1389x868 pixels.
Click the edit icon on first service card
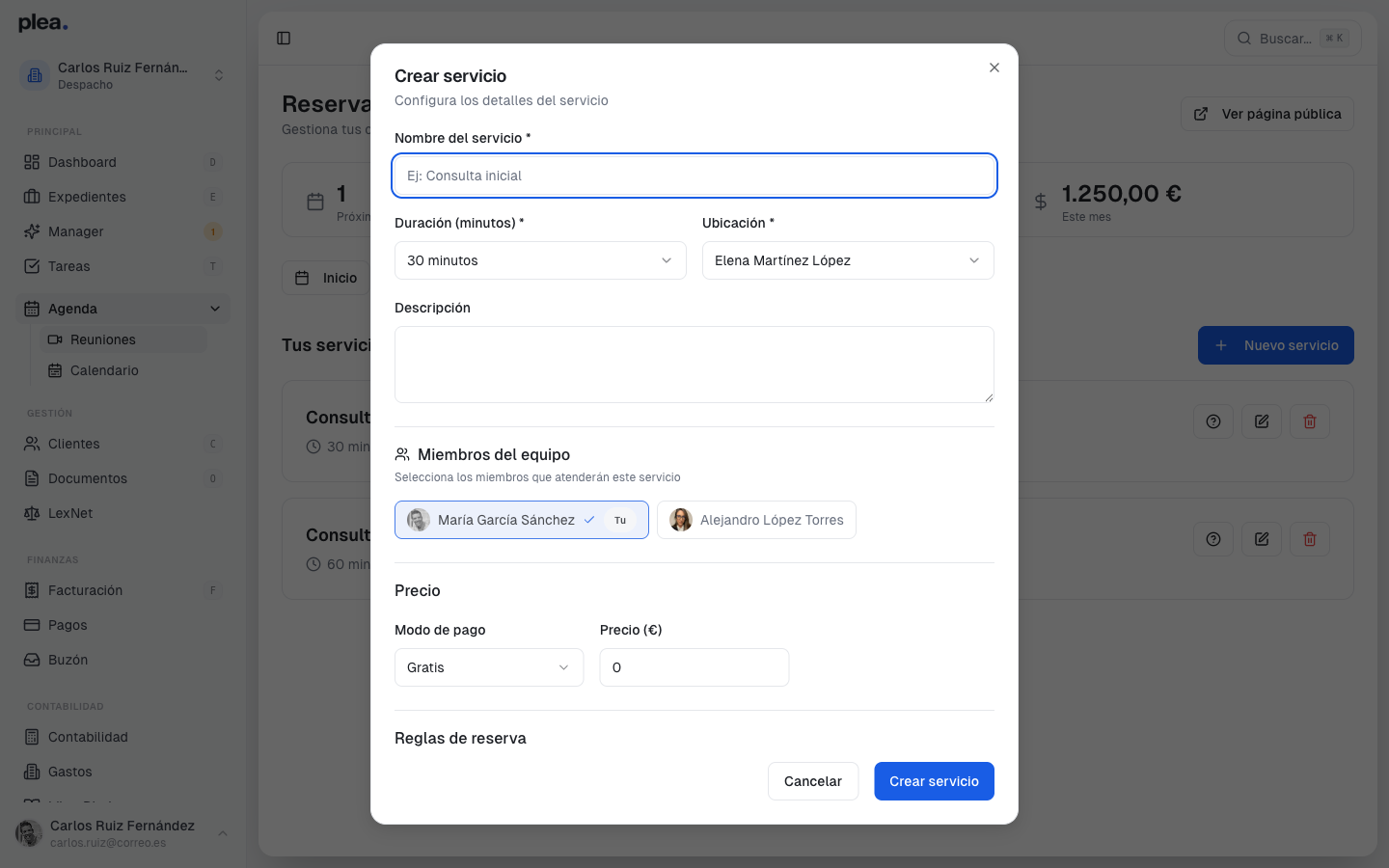[x=1262, y=421]
